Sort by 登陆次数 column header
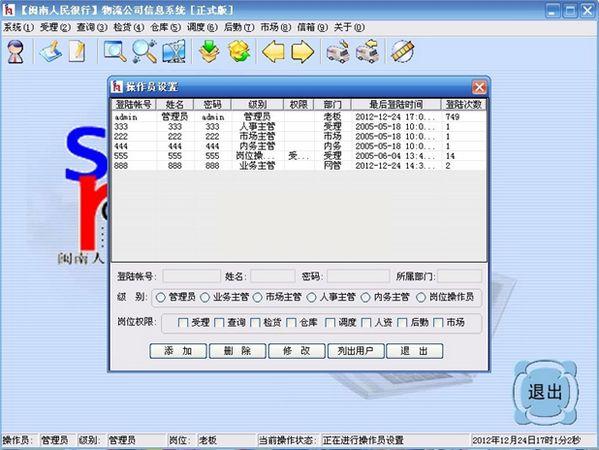The image size is (599, 450). tap(463, 104)
